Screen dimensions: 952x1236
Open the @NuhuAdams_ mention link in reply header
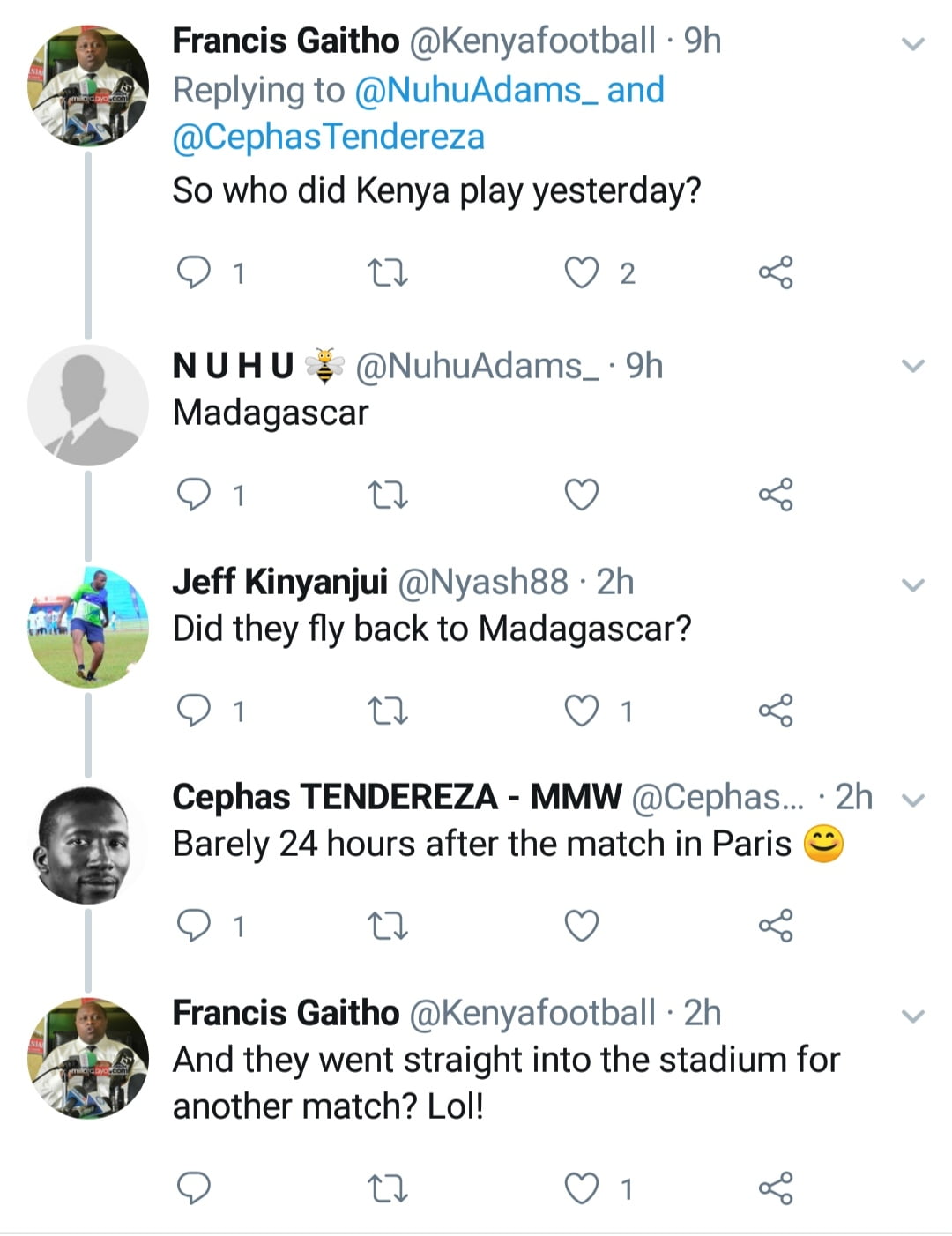pos(476,90)
